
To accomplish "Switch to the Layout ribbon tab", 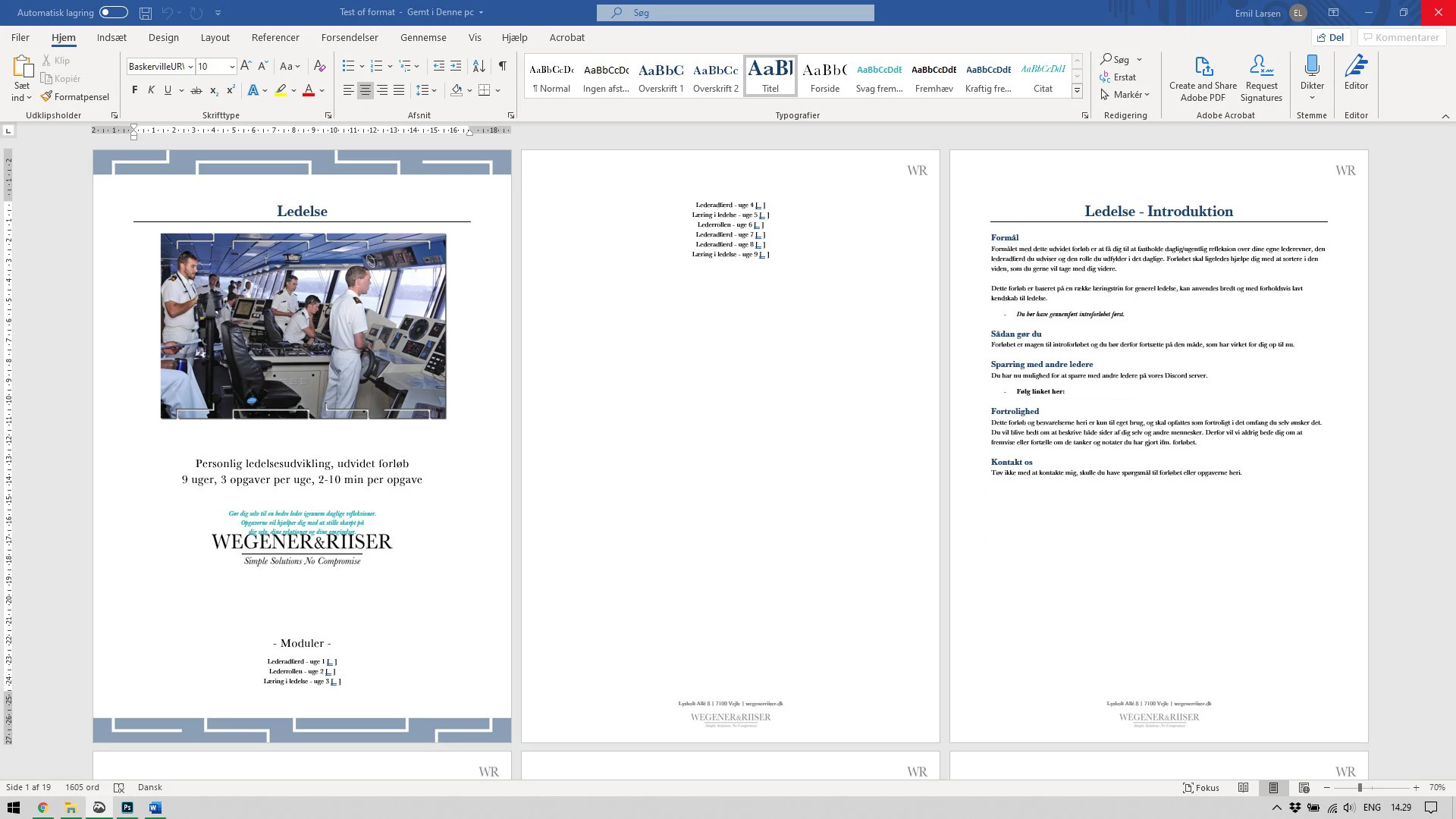I will [215, 37].
